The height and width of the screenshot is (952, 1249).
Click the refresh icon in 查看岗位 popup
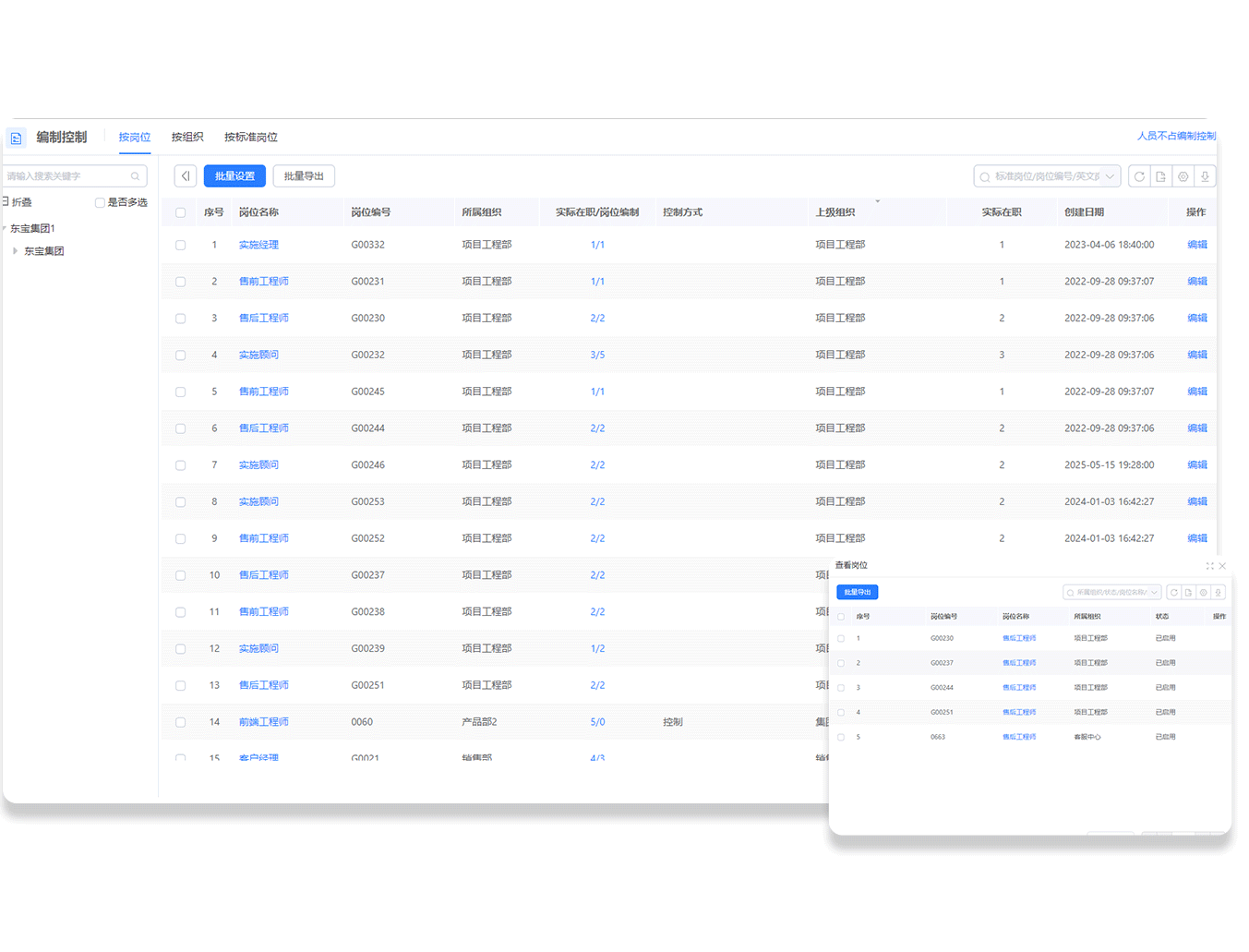pos(1173,593)
